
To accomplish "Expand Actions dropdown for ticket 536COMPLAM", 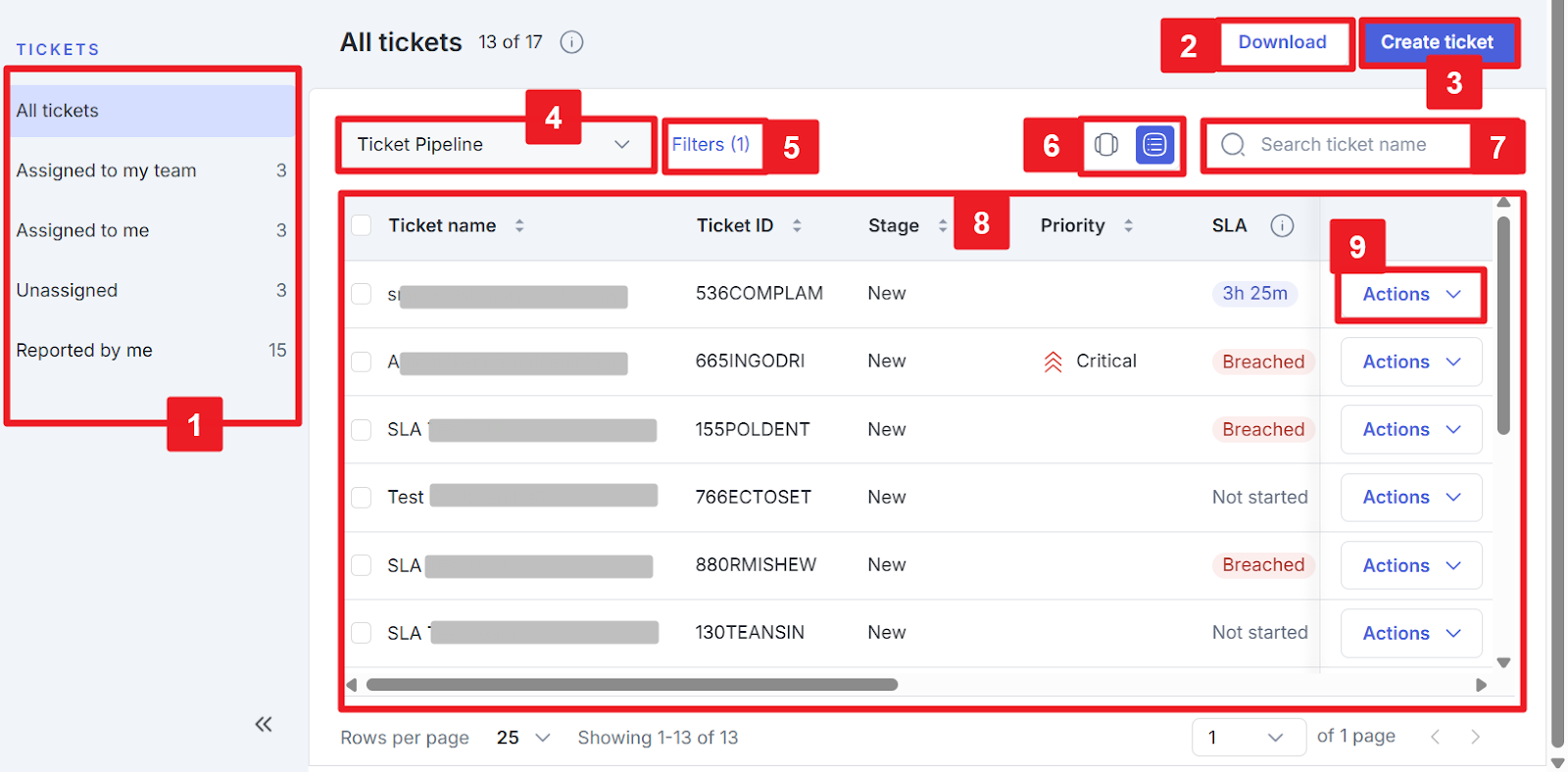I will [x=1410, y=294].
